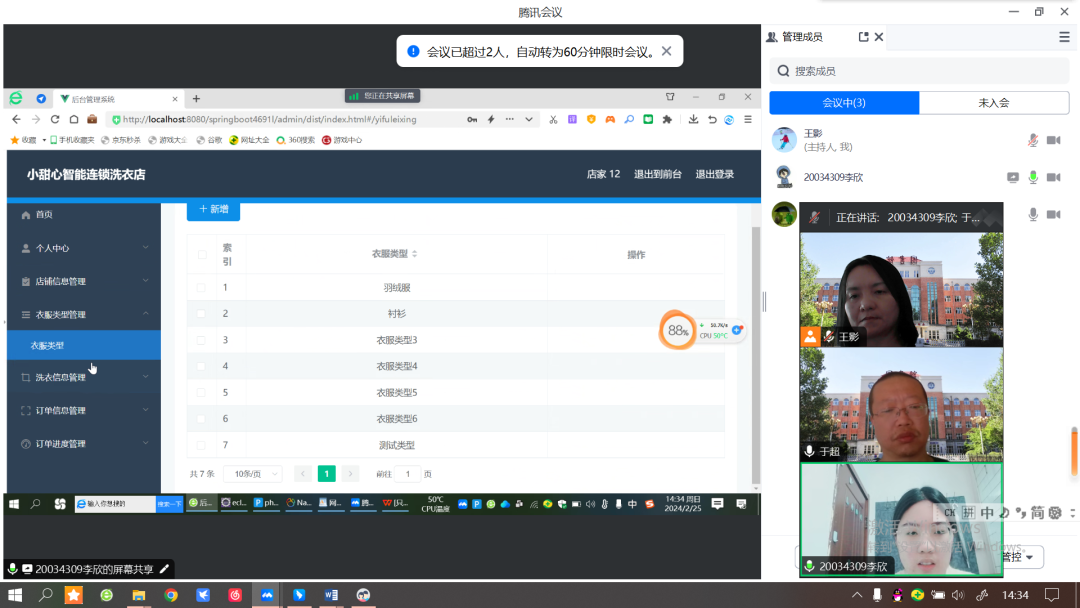Open the hamburger menu in the member panel

pos(1064,37)
